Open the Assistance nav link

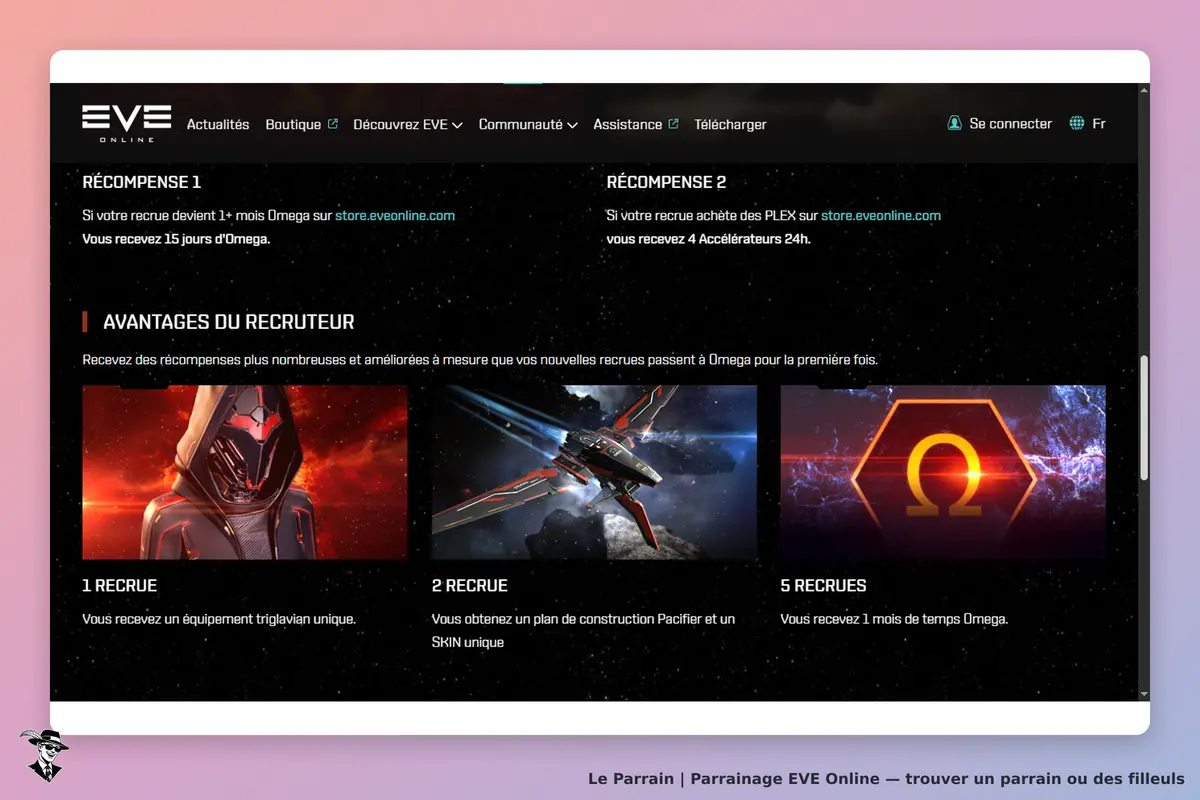tap(628, 124)
